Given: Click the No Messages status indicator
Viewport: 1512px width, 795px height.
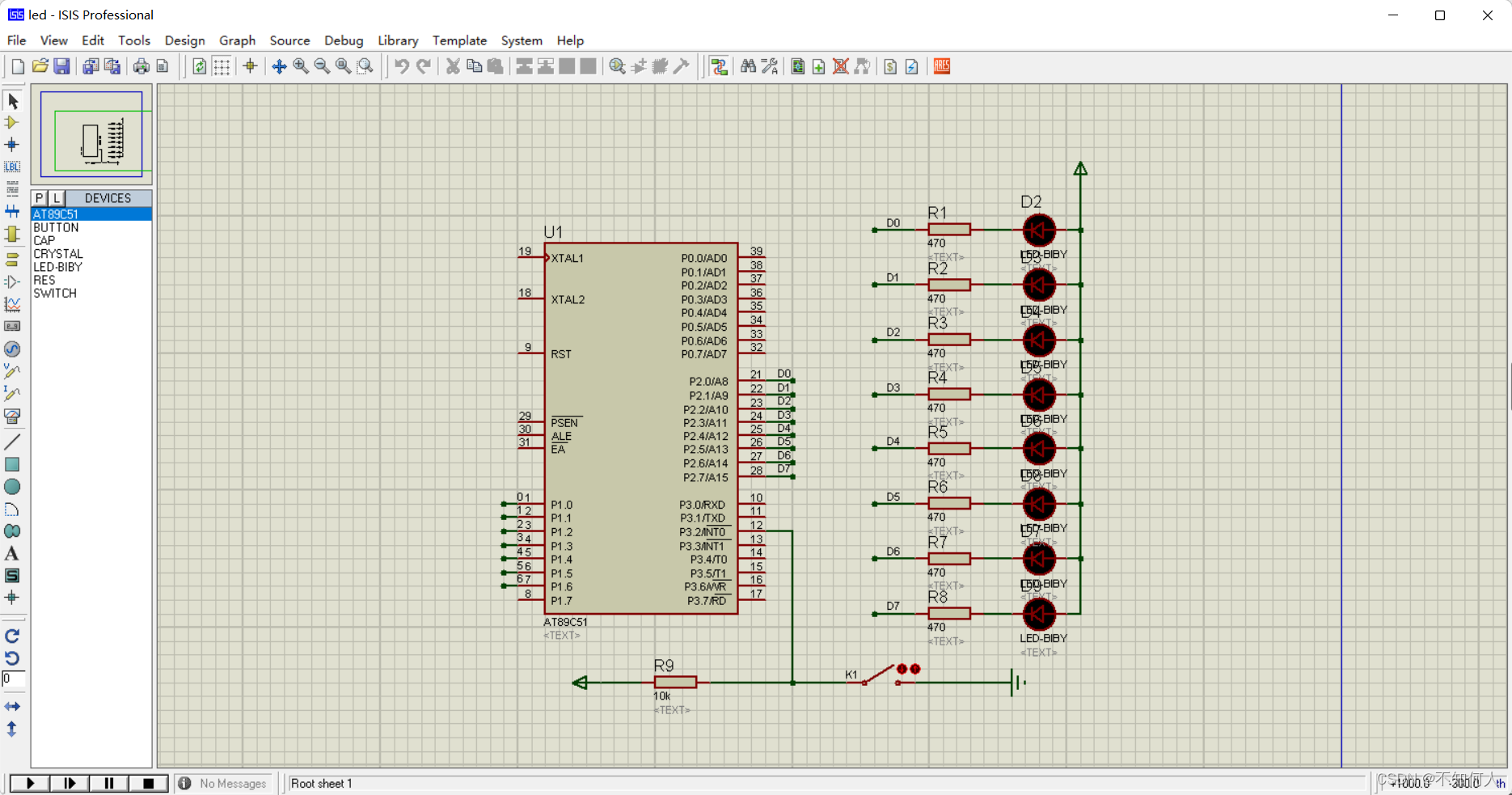Looking at the screenshot, I should click(x=224, y=783).
